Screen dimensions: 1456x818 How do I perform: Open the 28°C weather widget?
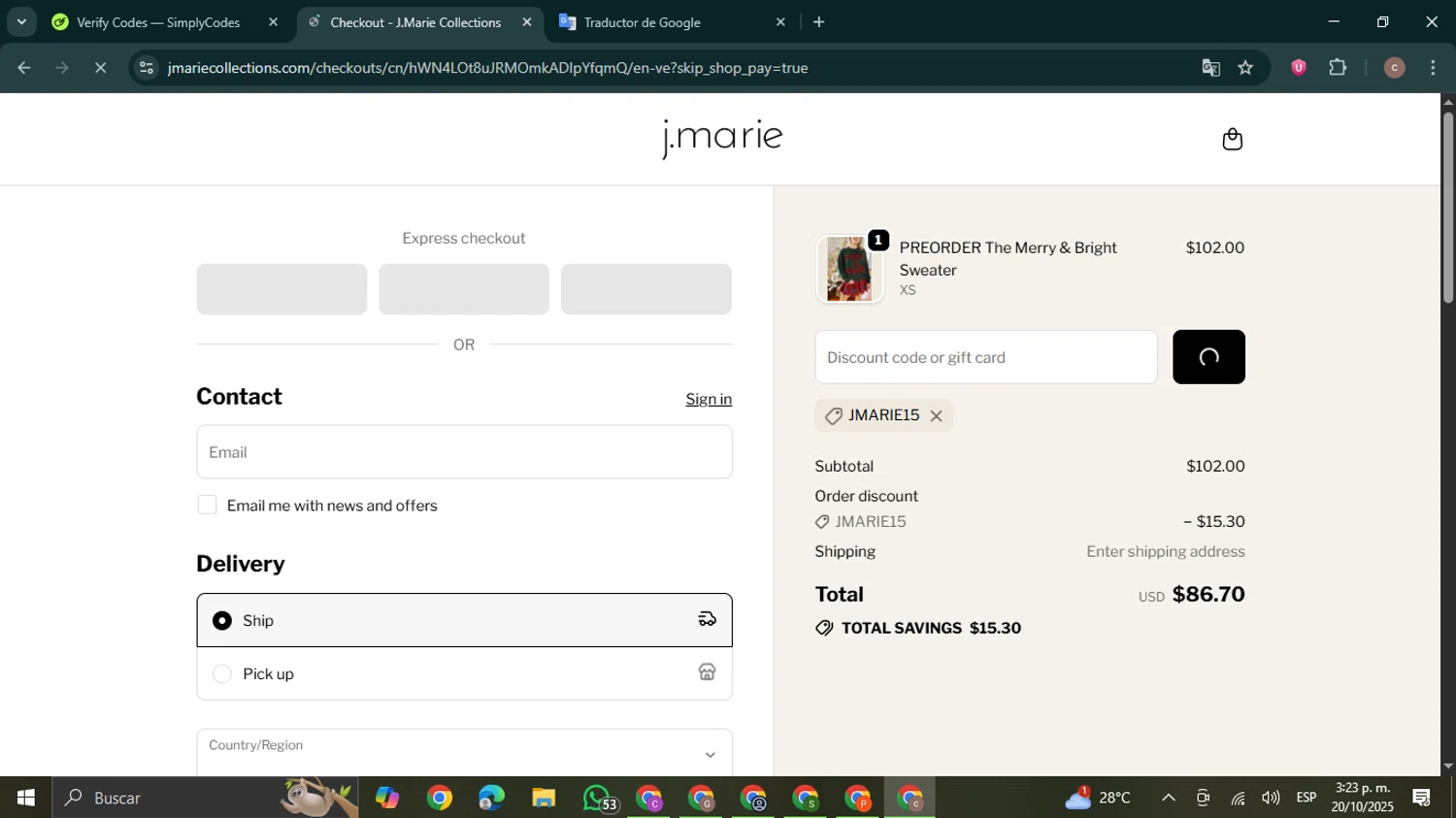[x=1098, y=798]
